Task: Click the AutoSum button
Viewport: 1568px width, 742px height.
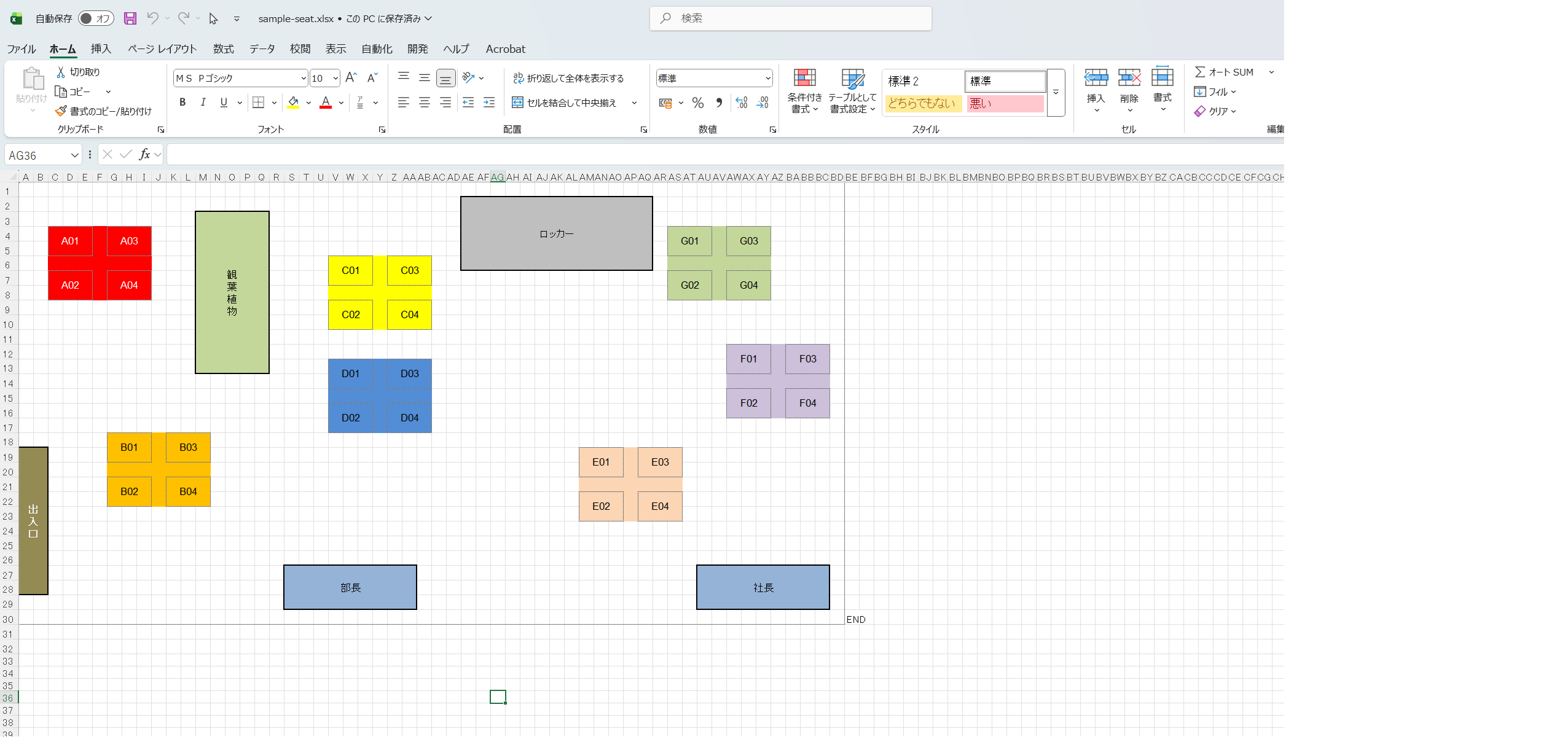Action: coord(1224,72)
